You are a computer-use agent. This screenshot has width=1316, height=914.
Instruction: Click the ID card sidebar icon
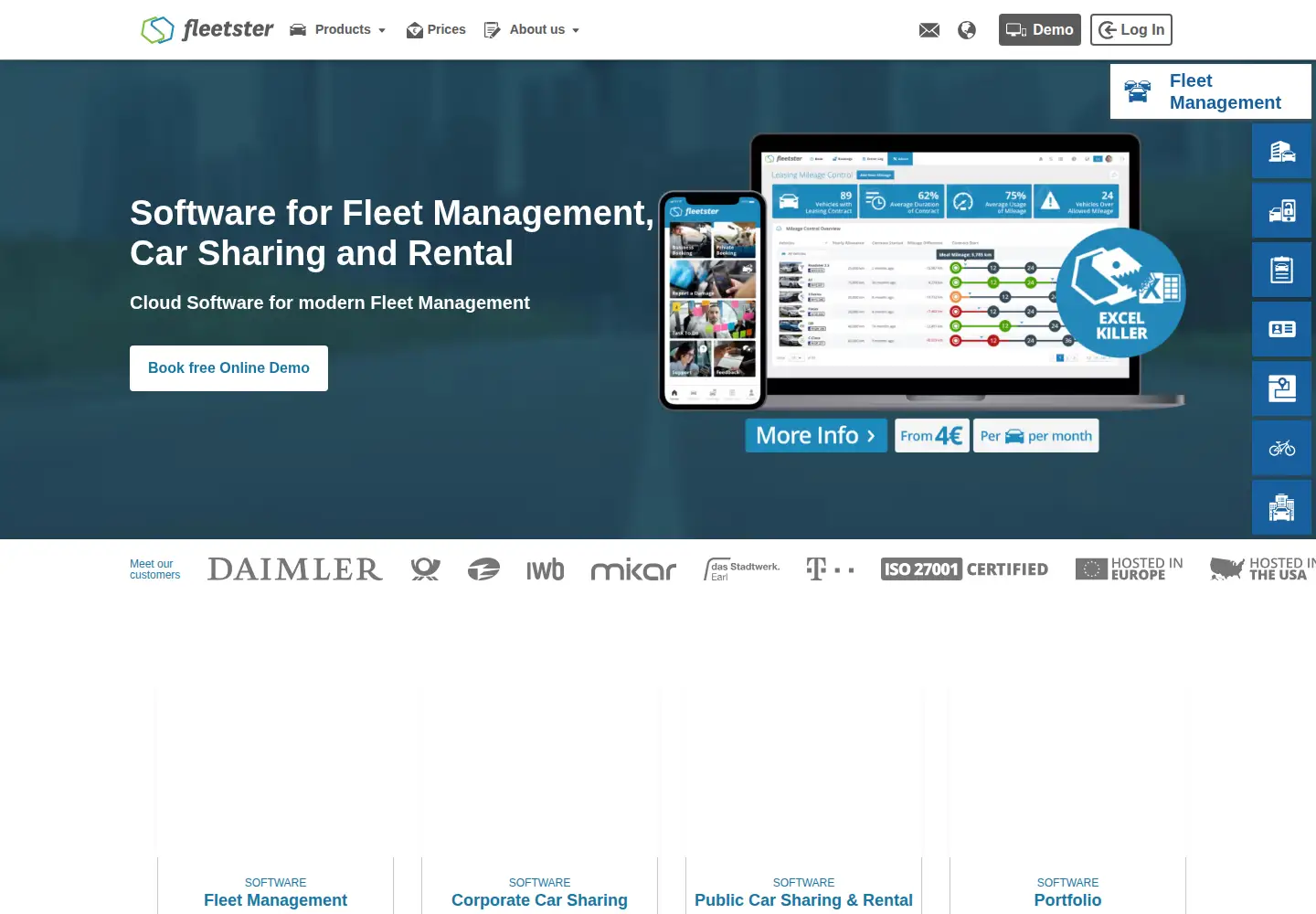point(1282,329)
